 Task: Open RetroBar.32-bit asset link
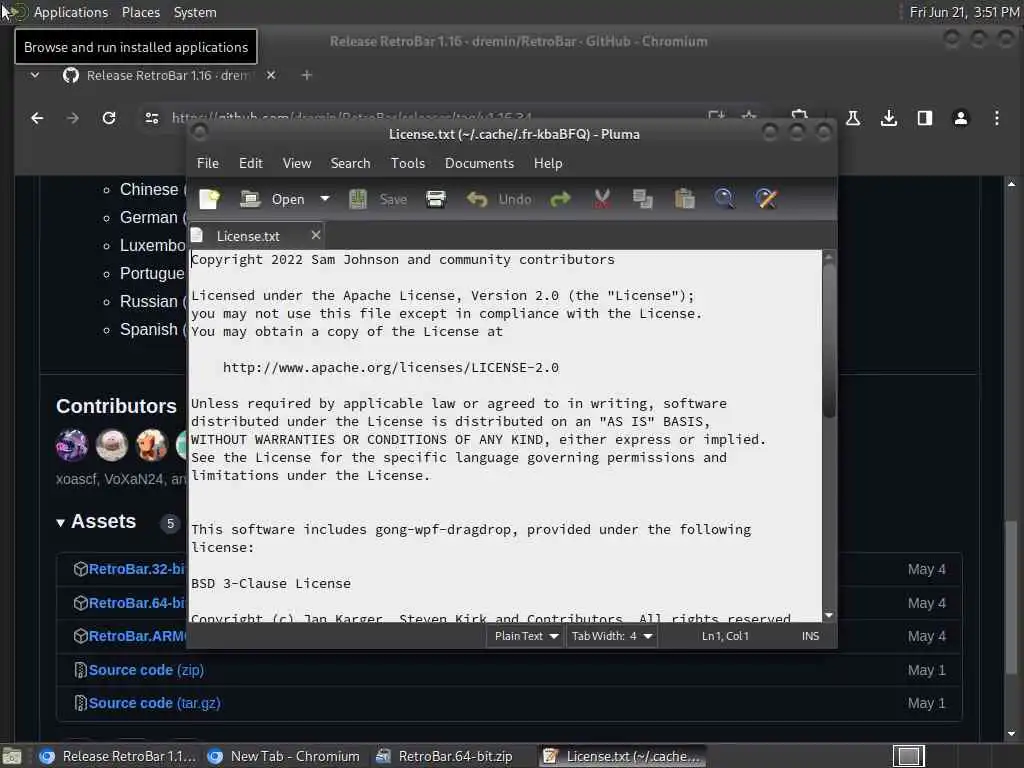coord(136,569)
